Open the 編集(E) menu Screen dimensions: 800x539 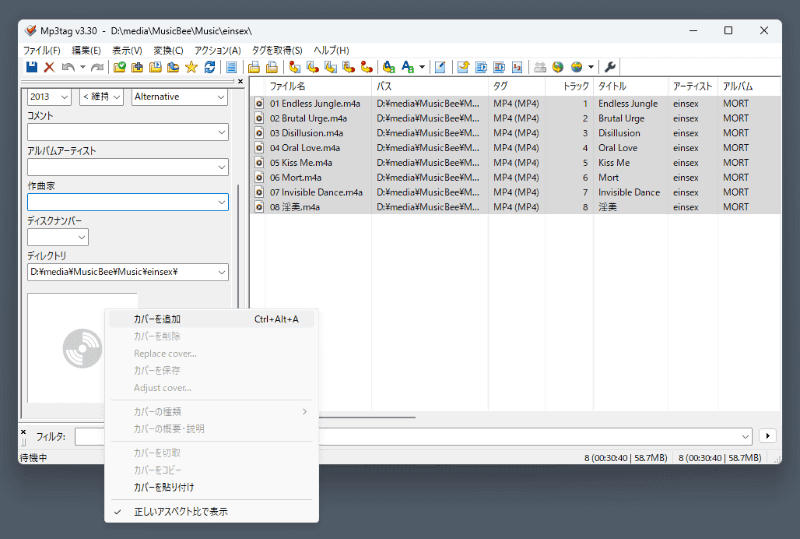[86, 50]
